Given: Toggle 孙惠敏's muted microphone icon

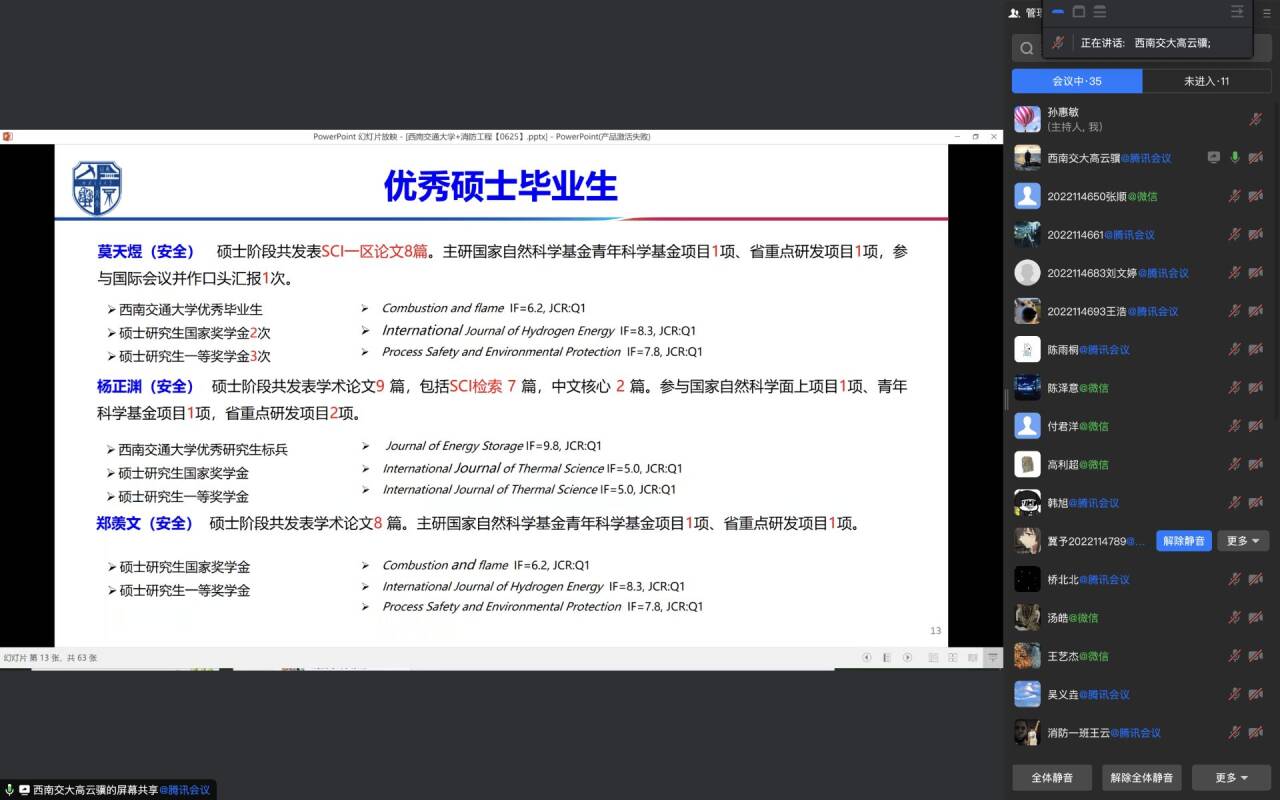Looking at the screenshot, I should pos(1256,119).
